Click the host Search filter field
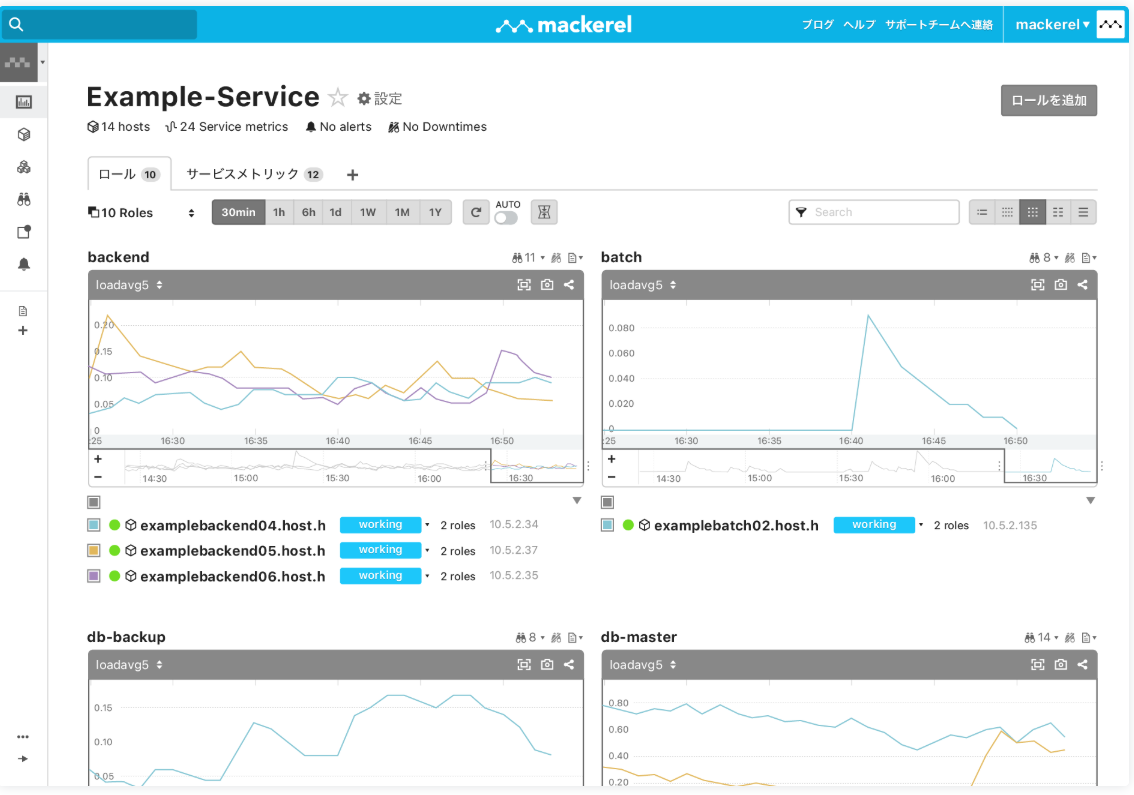This screenshot has height=795, width=1134. pos(882,212)
